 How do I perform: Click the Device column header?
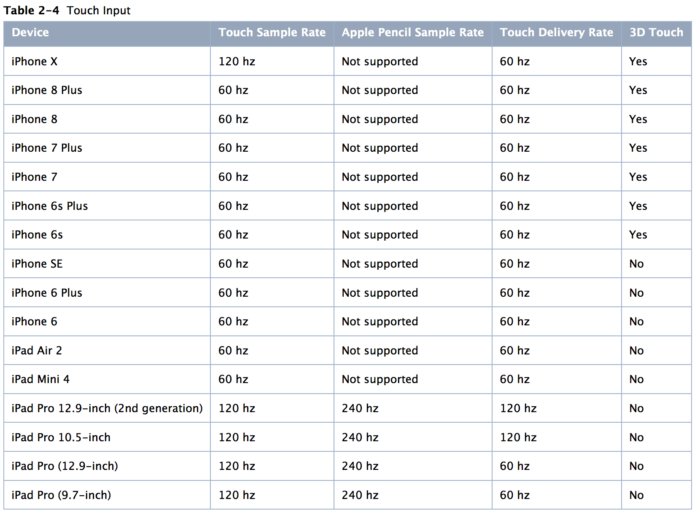point(30,32)
